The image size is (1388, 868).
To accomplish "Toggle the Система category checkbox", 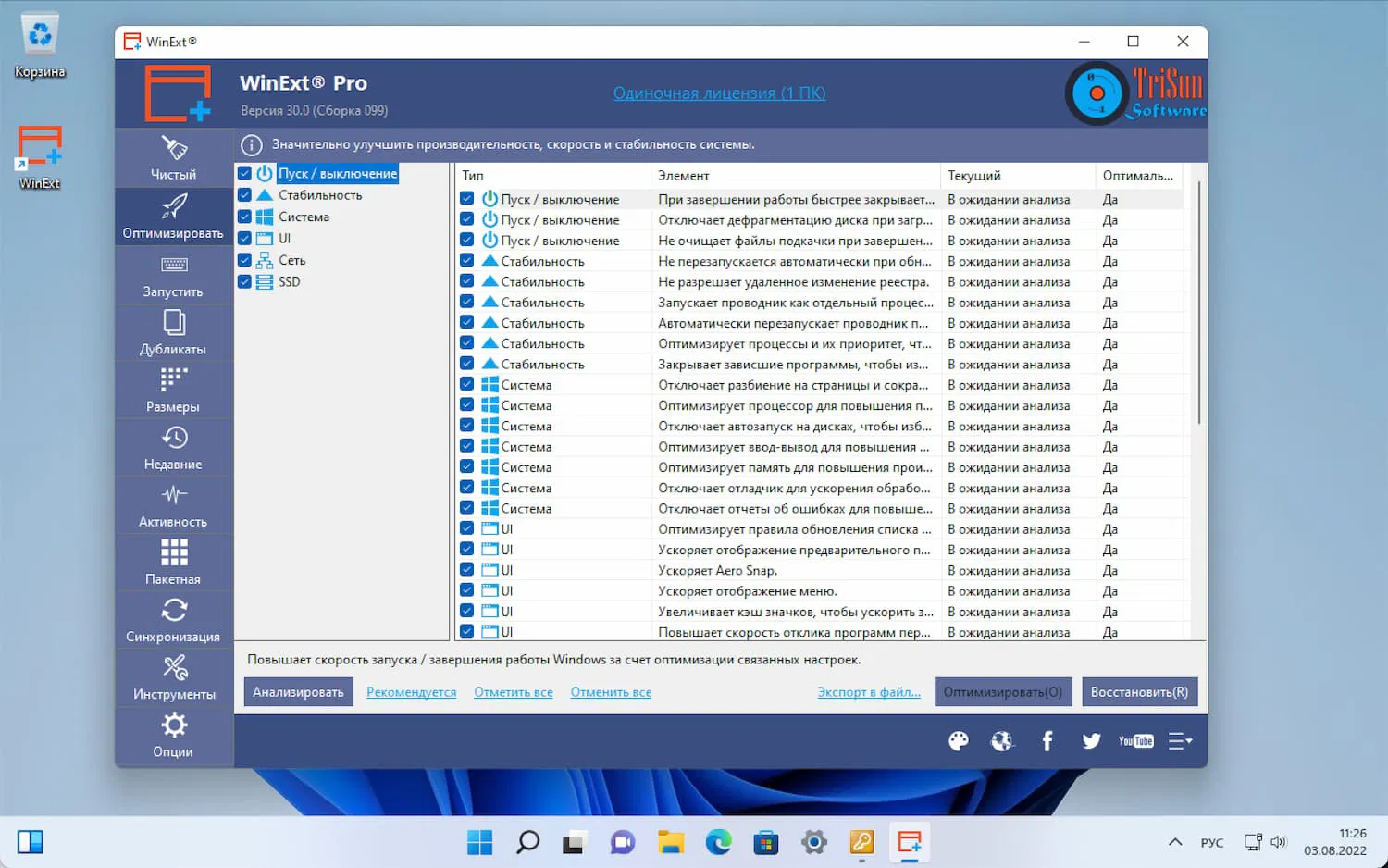I will pos(244,217).
